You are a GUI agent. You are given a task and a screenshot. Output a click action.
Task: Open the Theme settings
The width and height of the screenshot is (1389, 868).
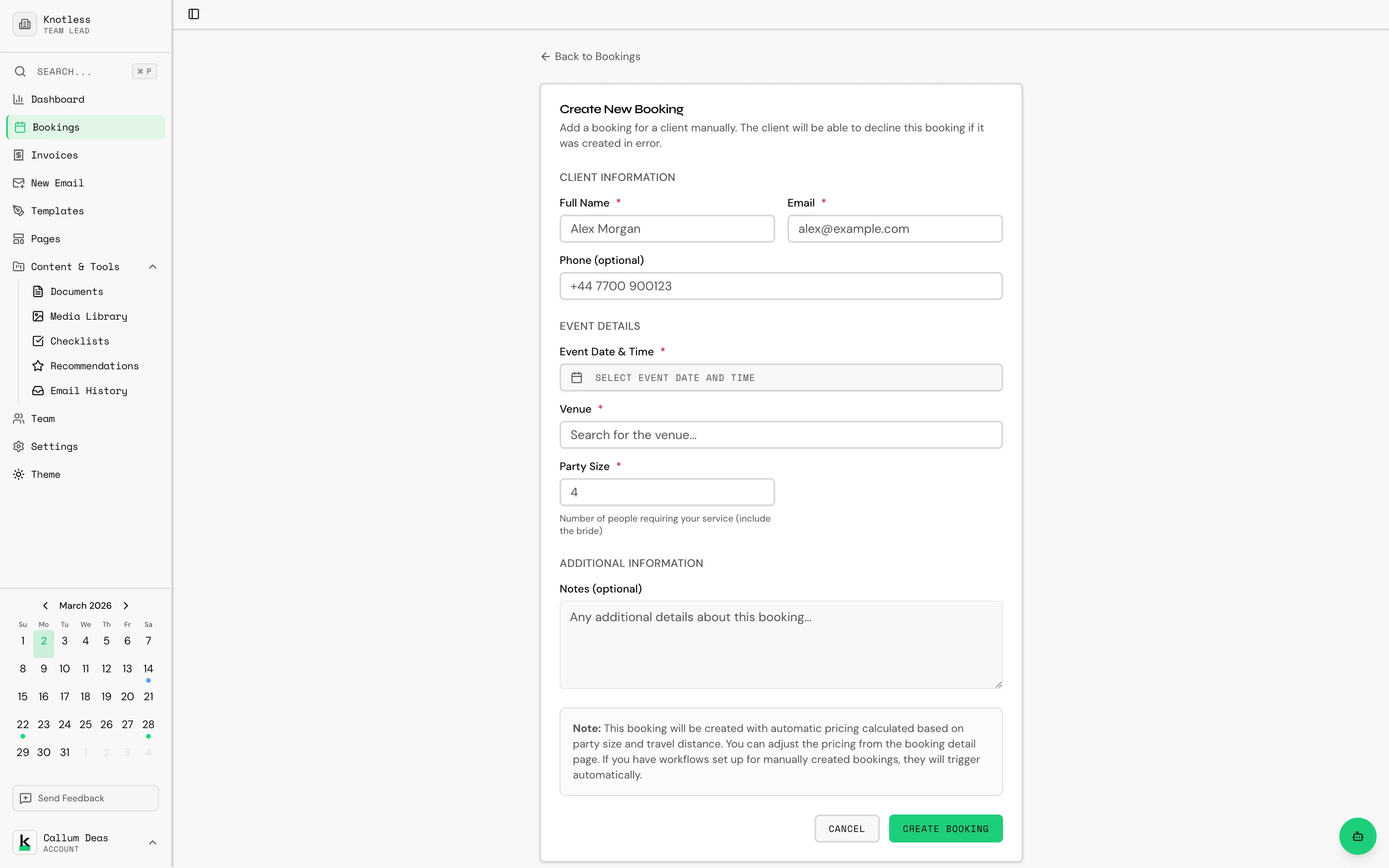tap(45, 474)
